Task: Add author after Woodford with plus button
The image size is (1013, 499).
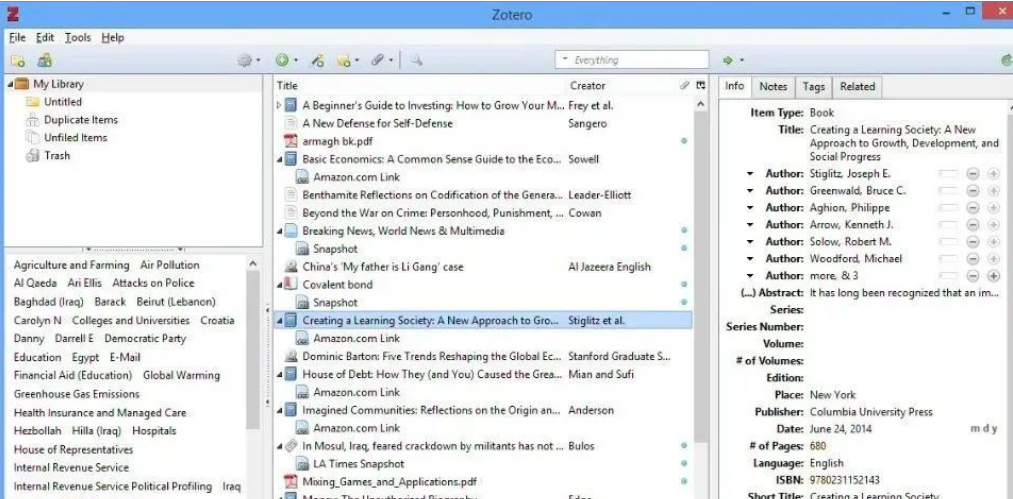Action: [x=994, y=259]
